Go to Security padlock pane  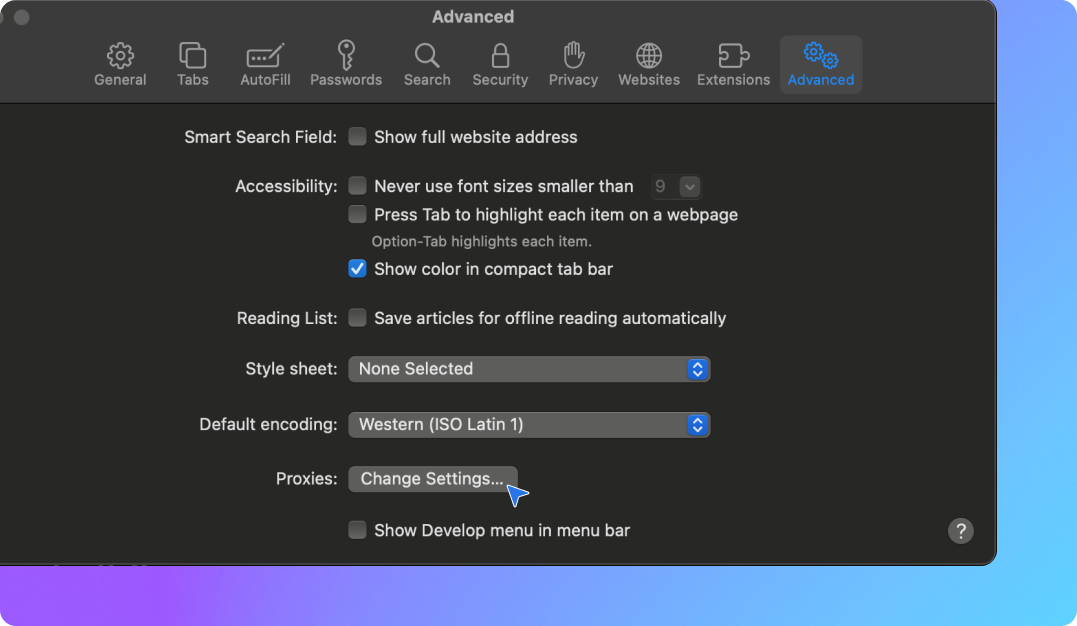500,56
